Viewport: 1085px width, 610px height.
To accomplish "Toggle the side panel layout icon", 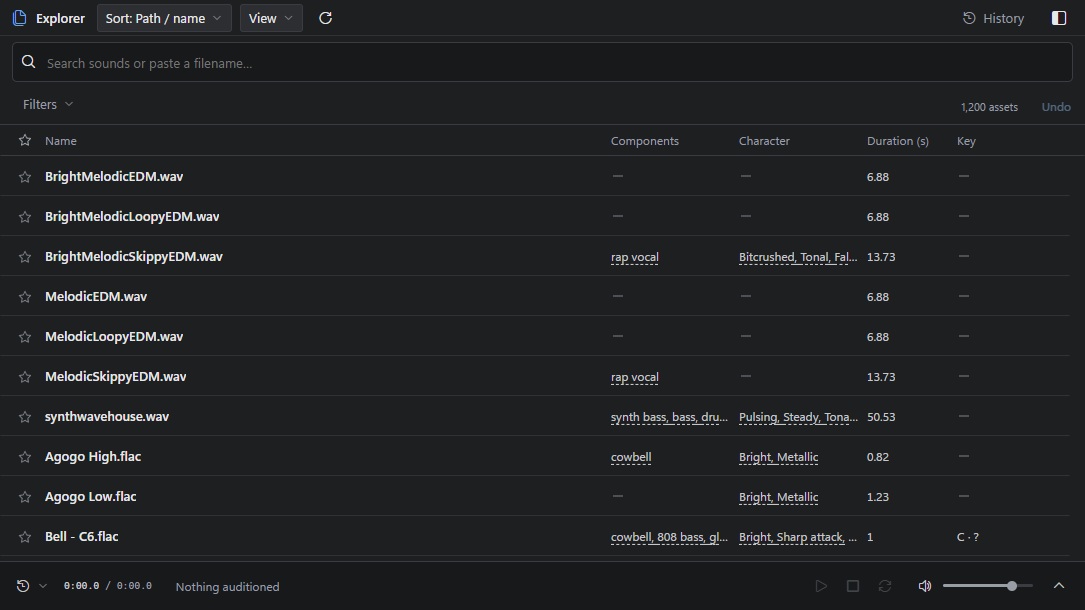I will (x=1059, y=18).
